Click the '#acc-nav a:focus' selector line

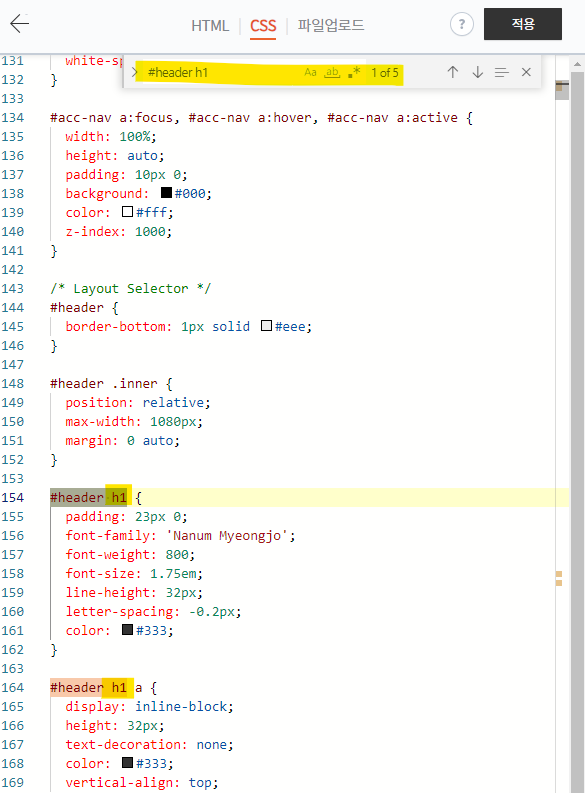point(261,118)
